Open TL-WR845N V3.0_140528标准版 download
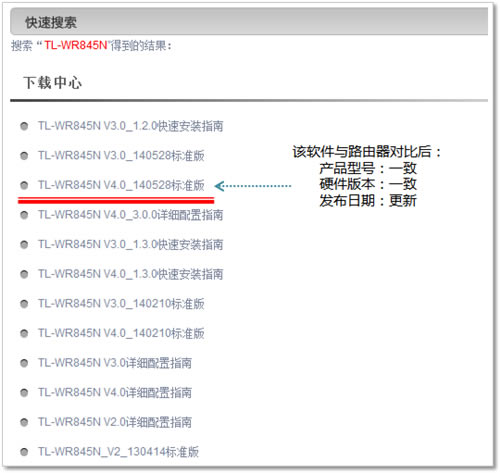 (121, 156)
